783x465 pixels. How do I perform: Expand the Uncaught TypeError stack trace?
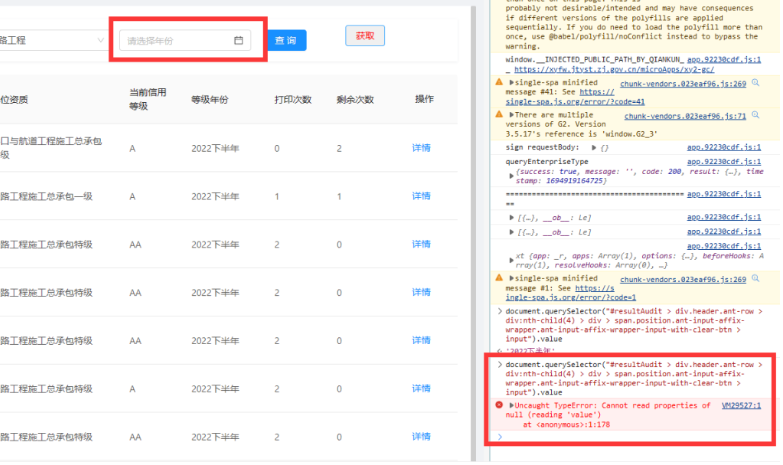(511, 405)
